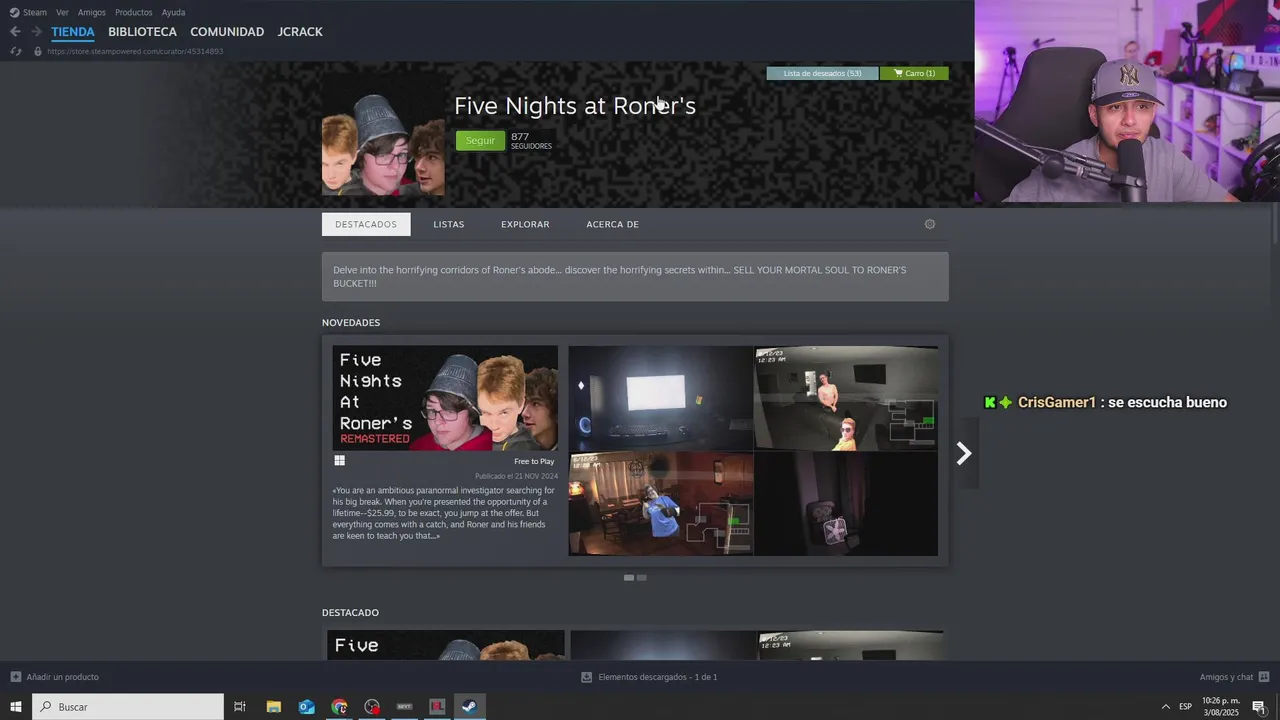The width and height of the screenshot is (1280, 720).
Task: Click the back navigation arrow
Action: (15, 32)
